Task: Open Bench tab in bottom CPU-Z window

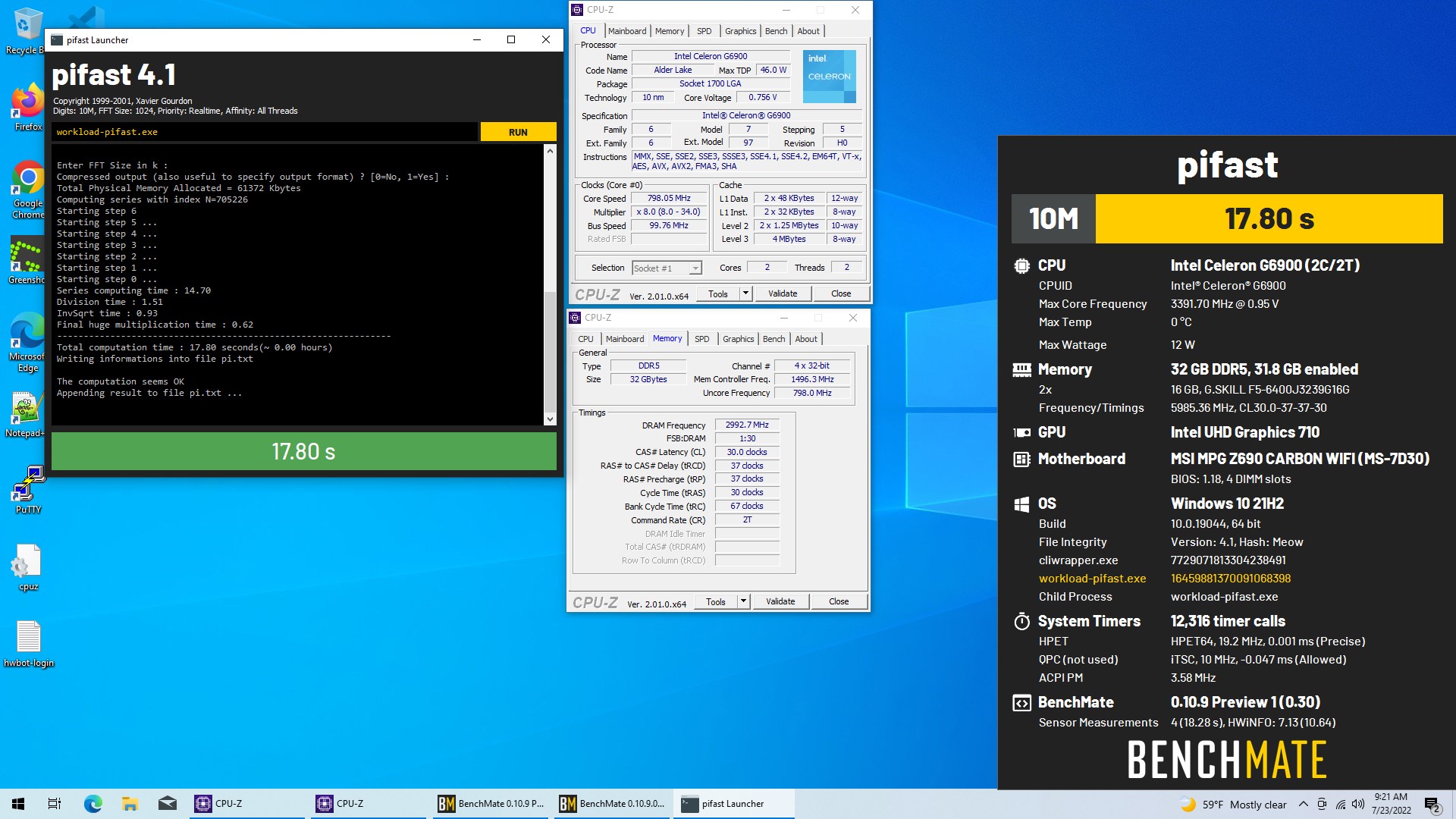Action: coord(773,339)
